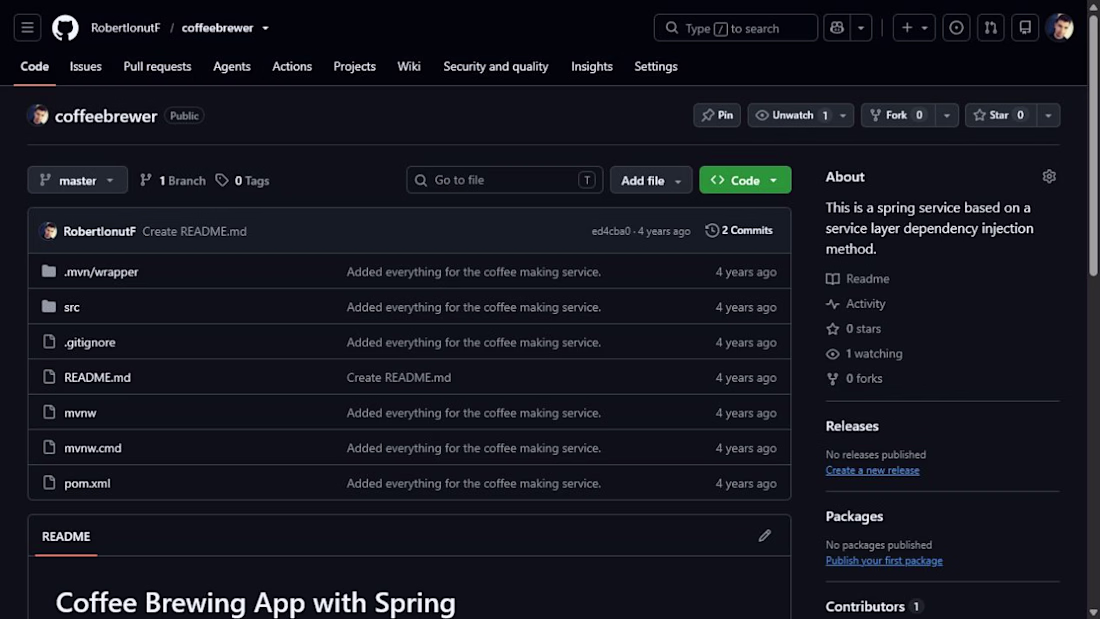Viewport: 1100px width, 619px height.
Task: Open the pom.xml file
Action: click(87, 484)
